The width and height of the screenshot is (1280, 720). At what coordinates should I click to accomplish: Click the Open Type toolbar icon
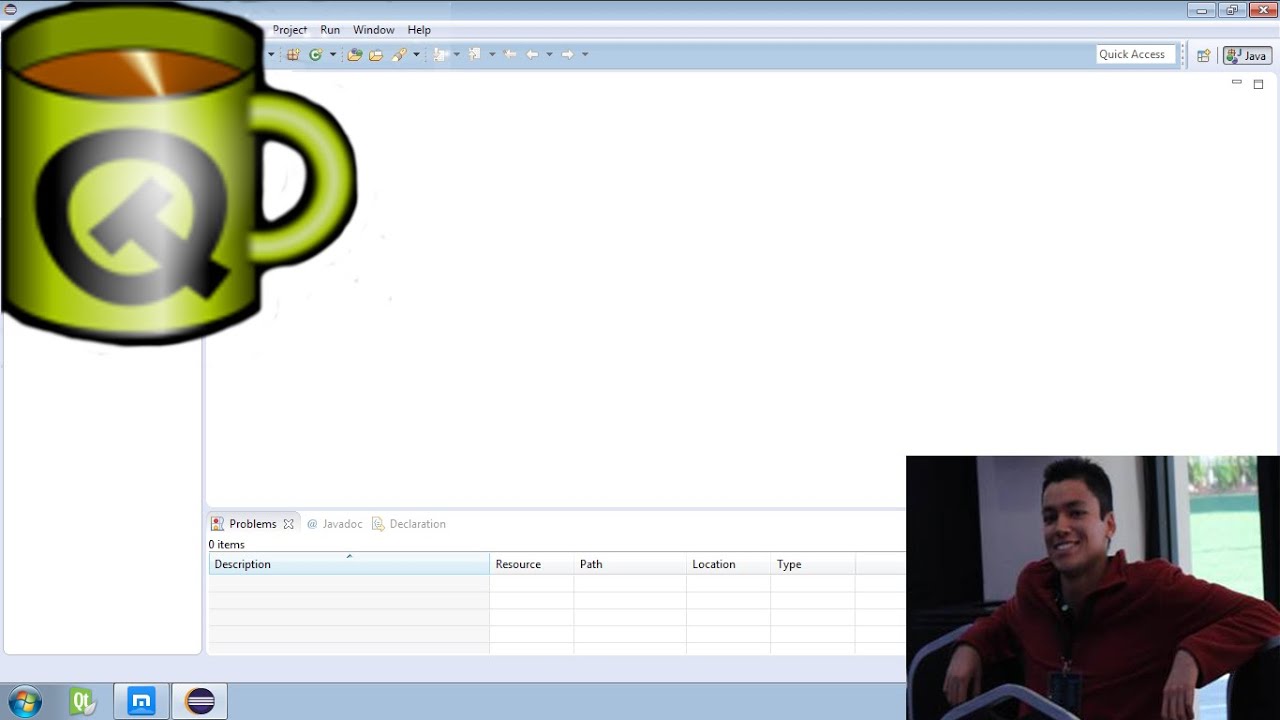(354, 55)
